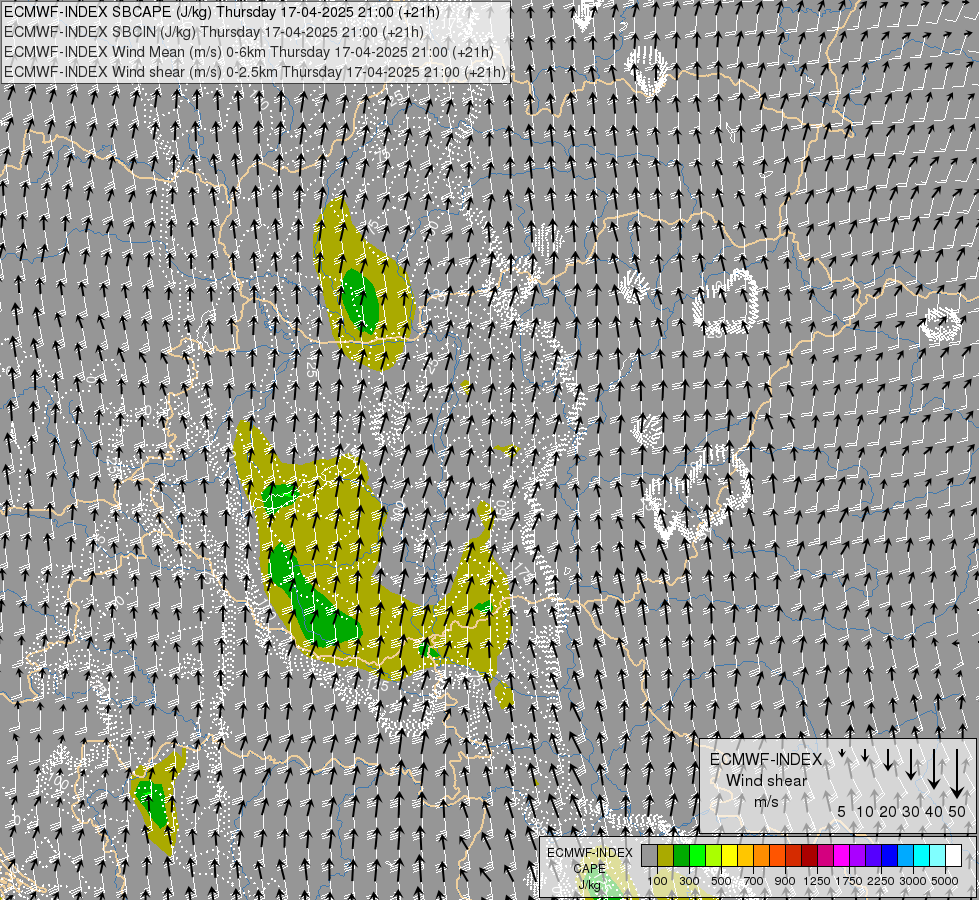Click the 40 m/s wind shear legend arrow
The height and width of the screenshot is (900, 979).
[934, 769]
